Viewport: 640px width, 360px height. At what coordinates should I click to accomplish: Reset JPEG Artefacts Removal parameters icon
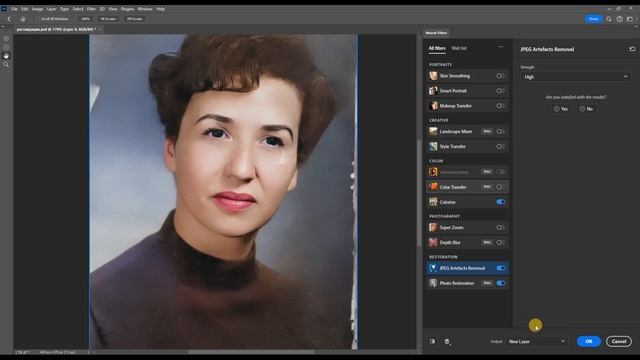(632, 49)
